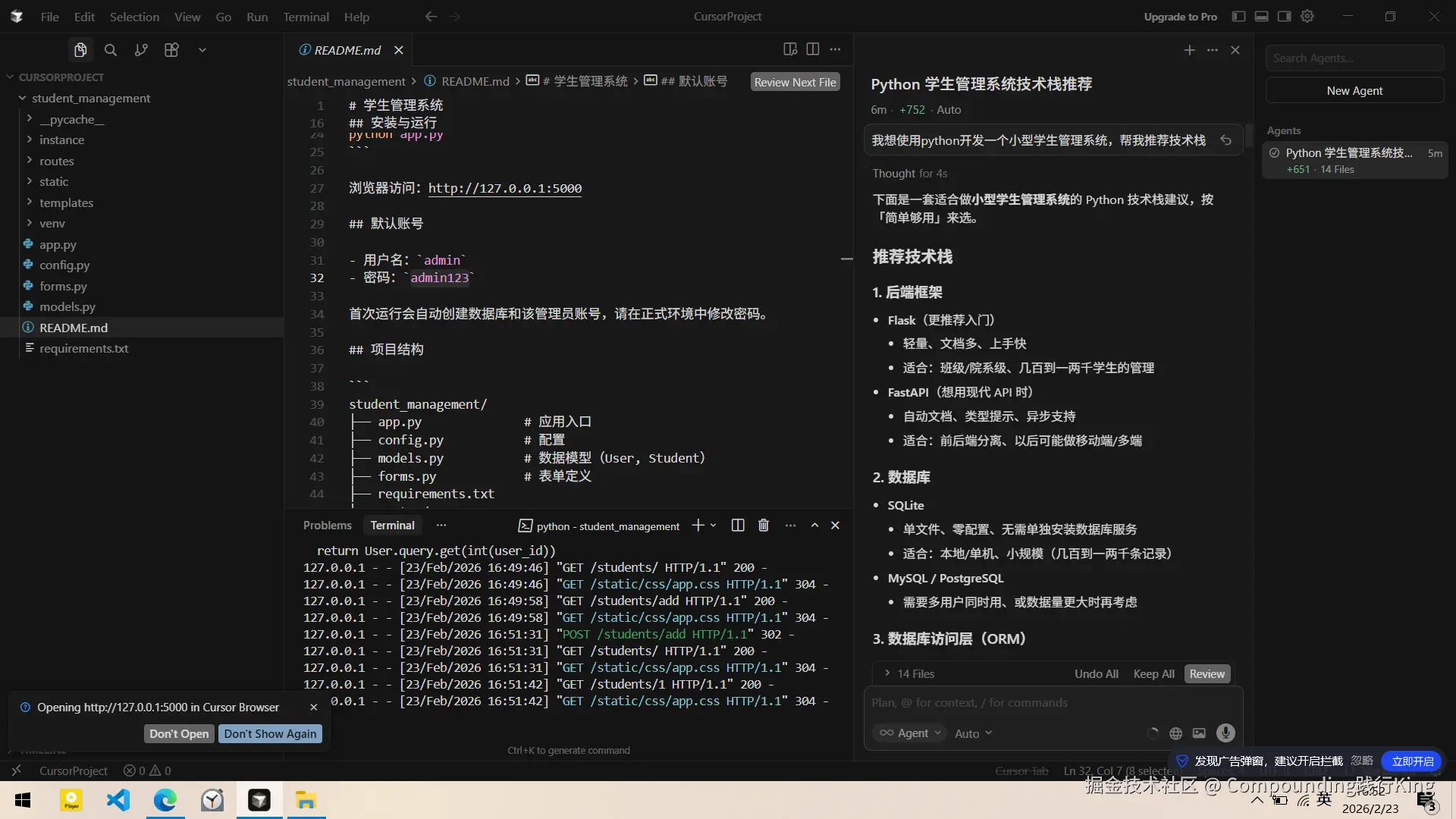Kill terminal with the trash icon
This screenshot has width=1456, height=819.
pos(764,526)
